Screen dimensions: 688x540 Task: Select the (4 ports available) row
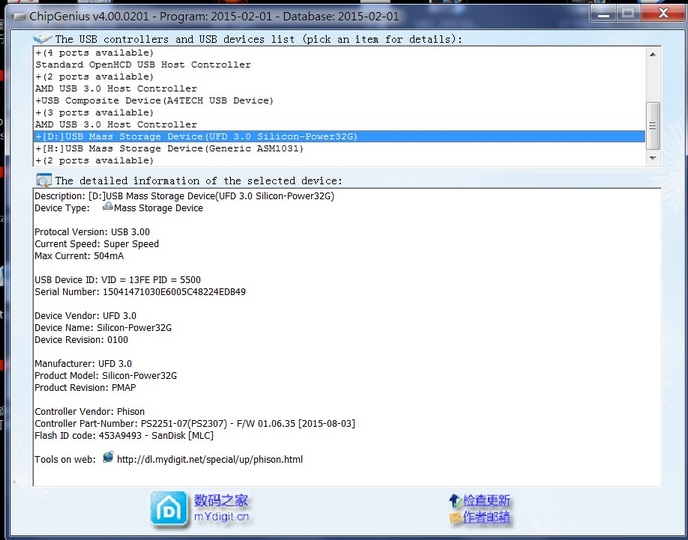tap(339, 53)
